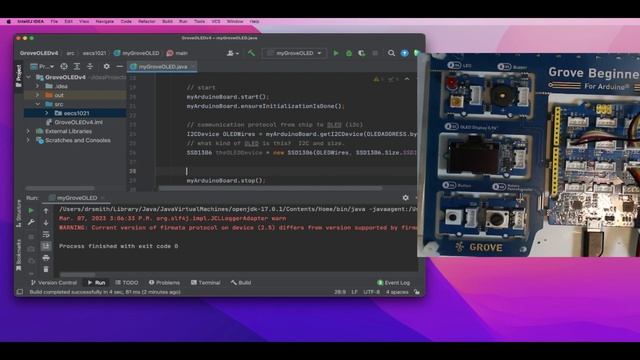
Task: Open Project panel gear options
Action: [107, 67]
